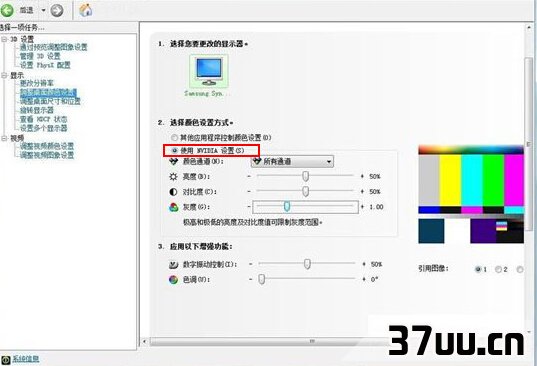Open the Home icon in toolbar
This screenshot has height=366, width=537.
[x=85, y=10]
